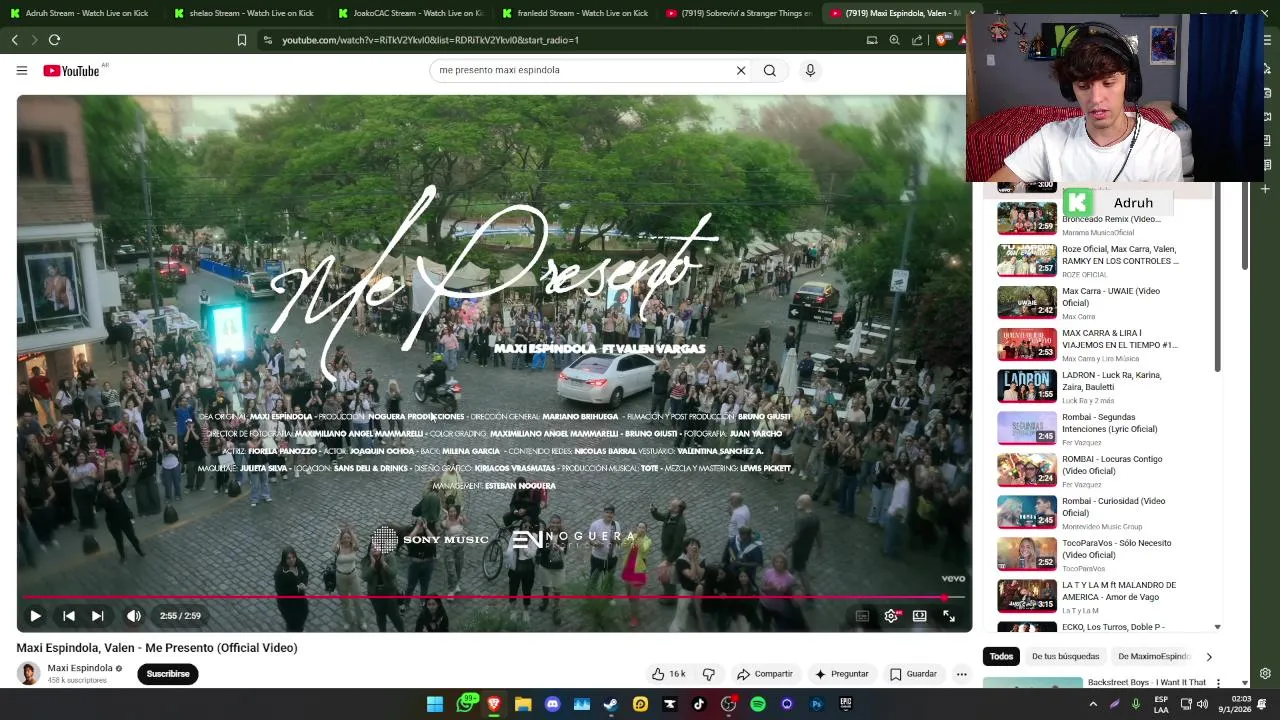The height and width of the screenshot is (720, 1280).
Task: Save the video with Guardar
Action: [x=913, y=674]
